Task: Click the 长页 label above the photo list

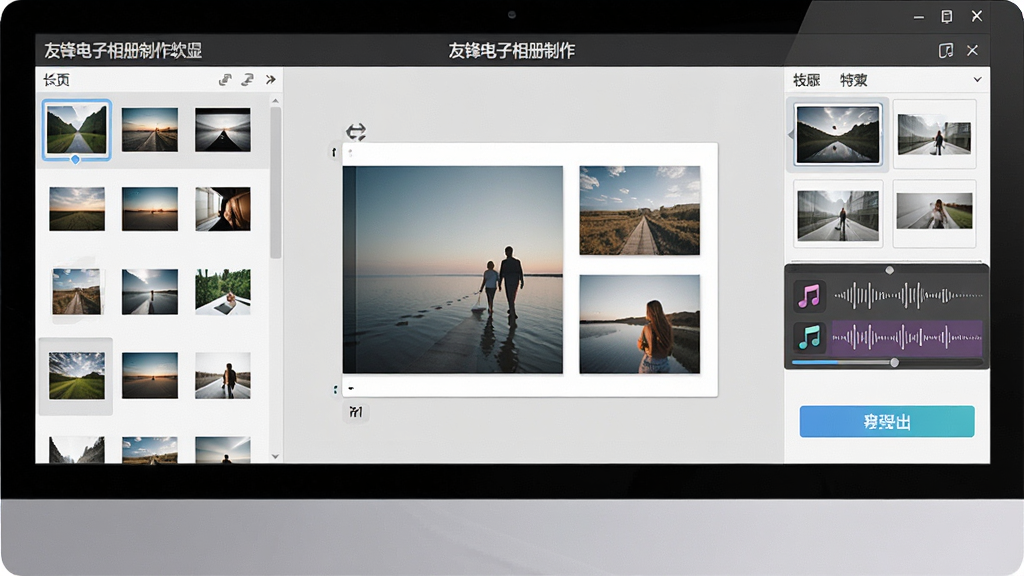Action: pyautogui.click(x=57, y=80)
